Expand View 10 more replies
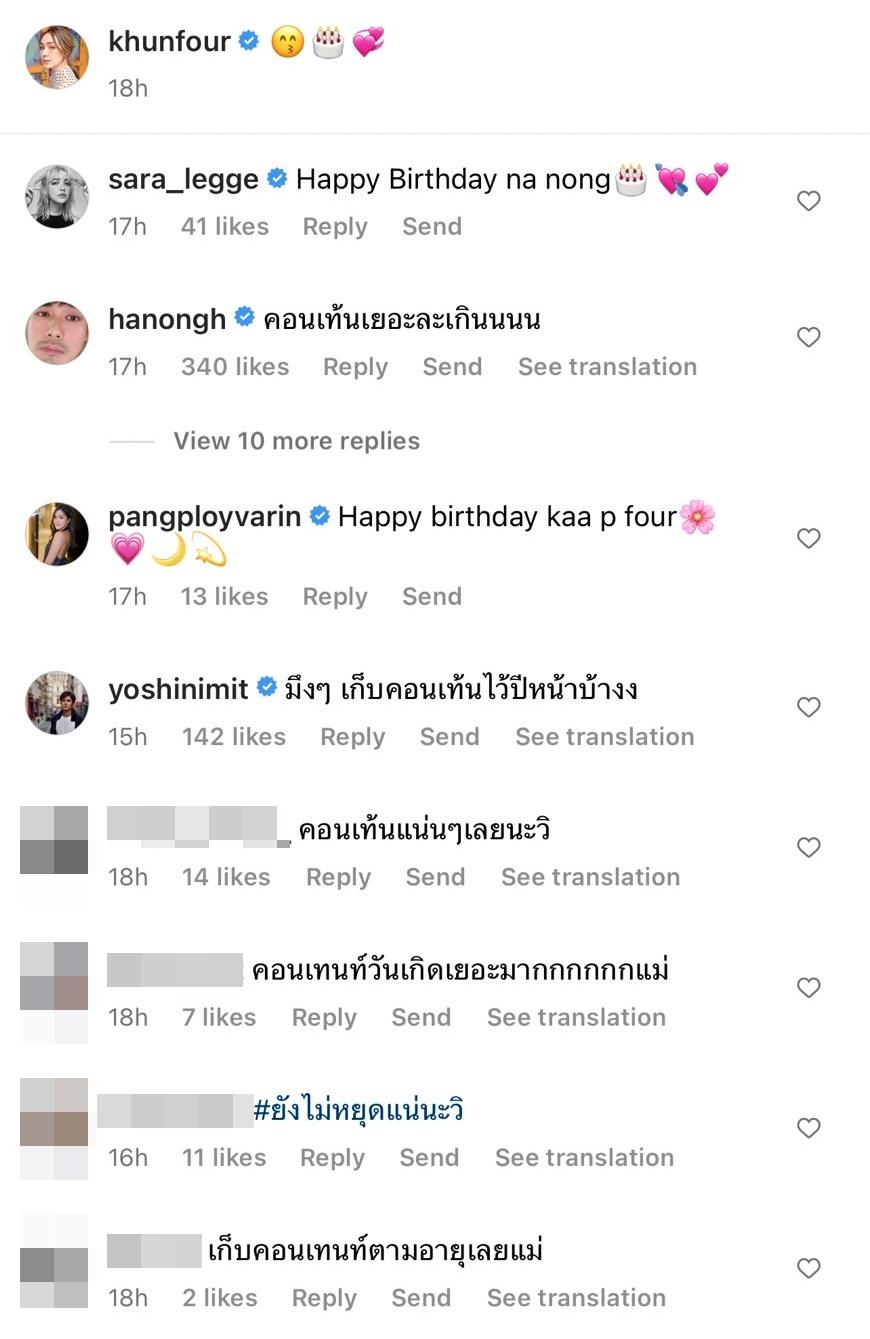The width and height of the screenshot is (870, 1339). click(296, 441)
